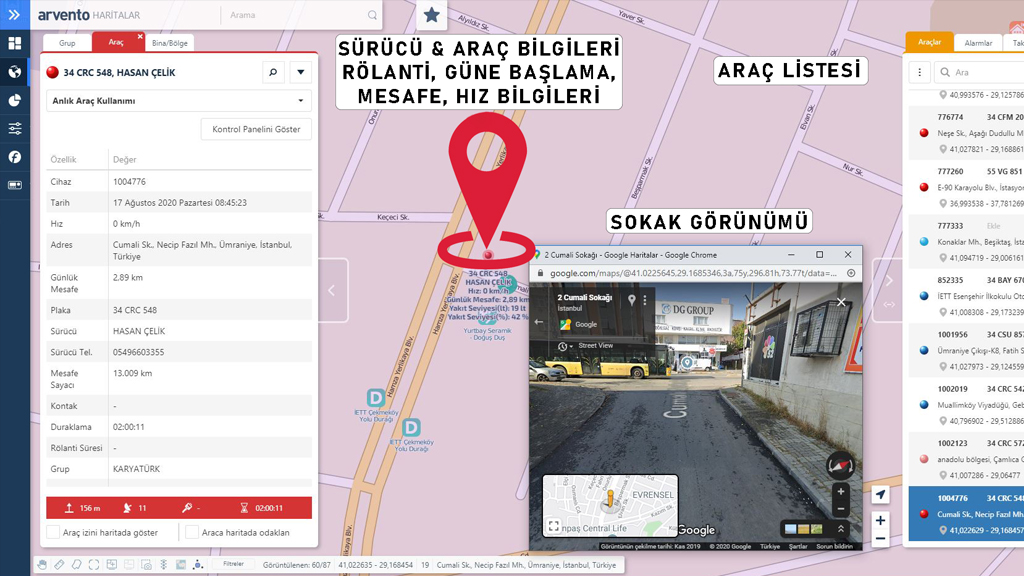Open the Anlık Araç Kullanımı dropdown
This screenshot has width=1024, height=576.
[179, 101]
